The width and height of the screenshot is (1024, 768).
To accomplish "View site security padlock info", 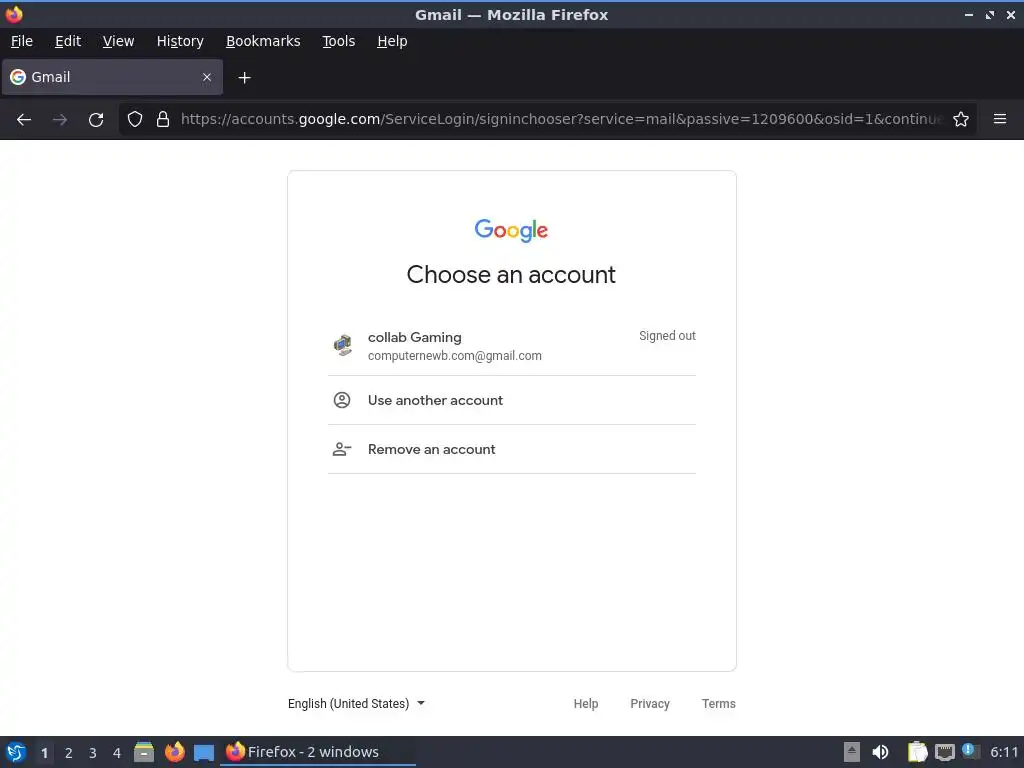I will (x=163, y=120).
